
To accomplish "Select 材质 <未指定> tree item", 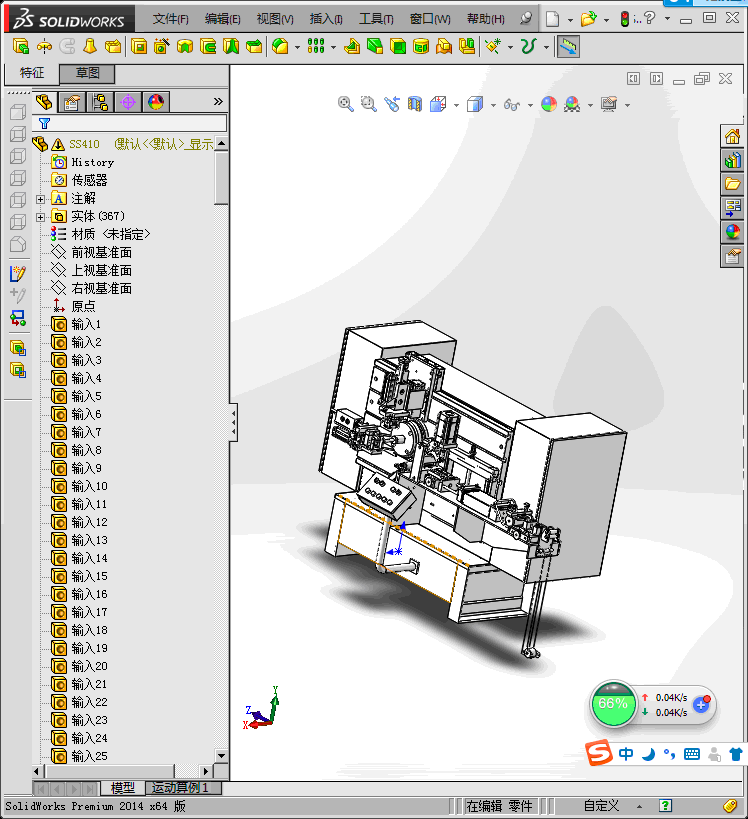I will point(111,235).
